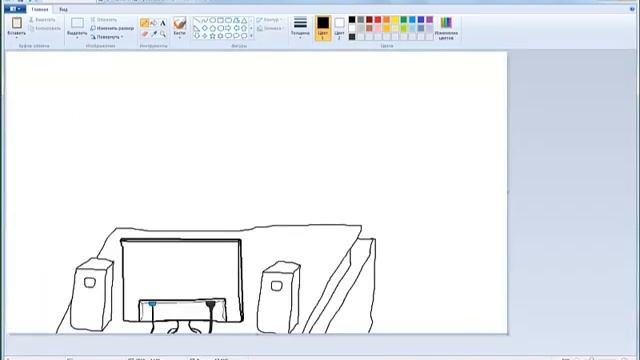The width and height of the screenshot is (640, 360).
Task: Select the Pencil tool
Action: pyautogui.click(x=144, y=23)
